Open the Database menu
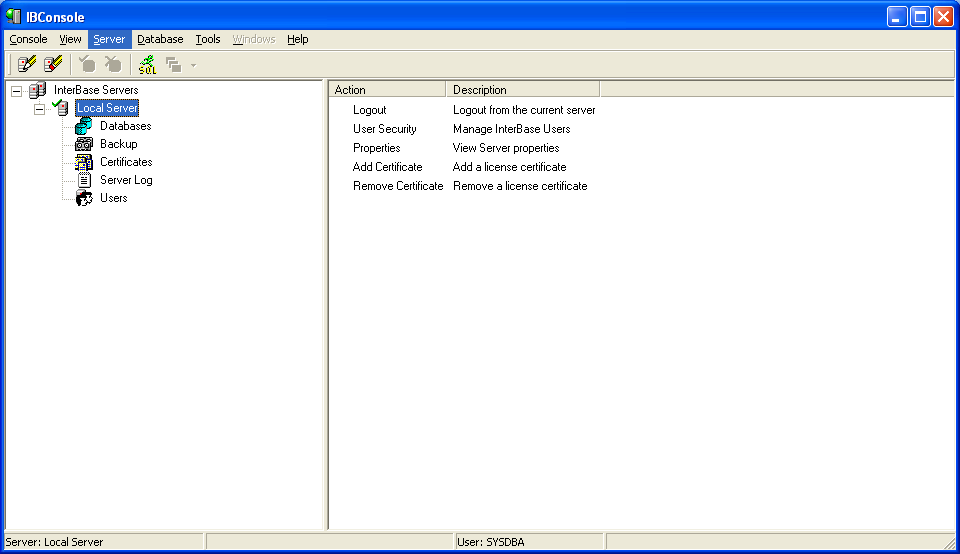Viewport: 960px width, 554px height. [x=160, y=39]
